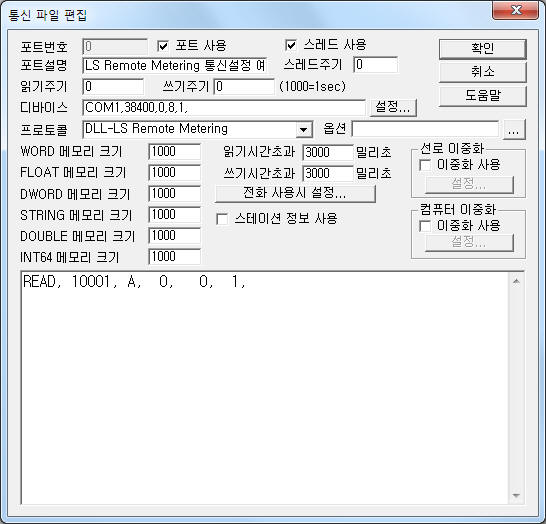Click into 읽기주기 input field
This screenshot has width=546, height=524.
(x=113, y=86)
